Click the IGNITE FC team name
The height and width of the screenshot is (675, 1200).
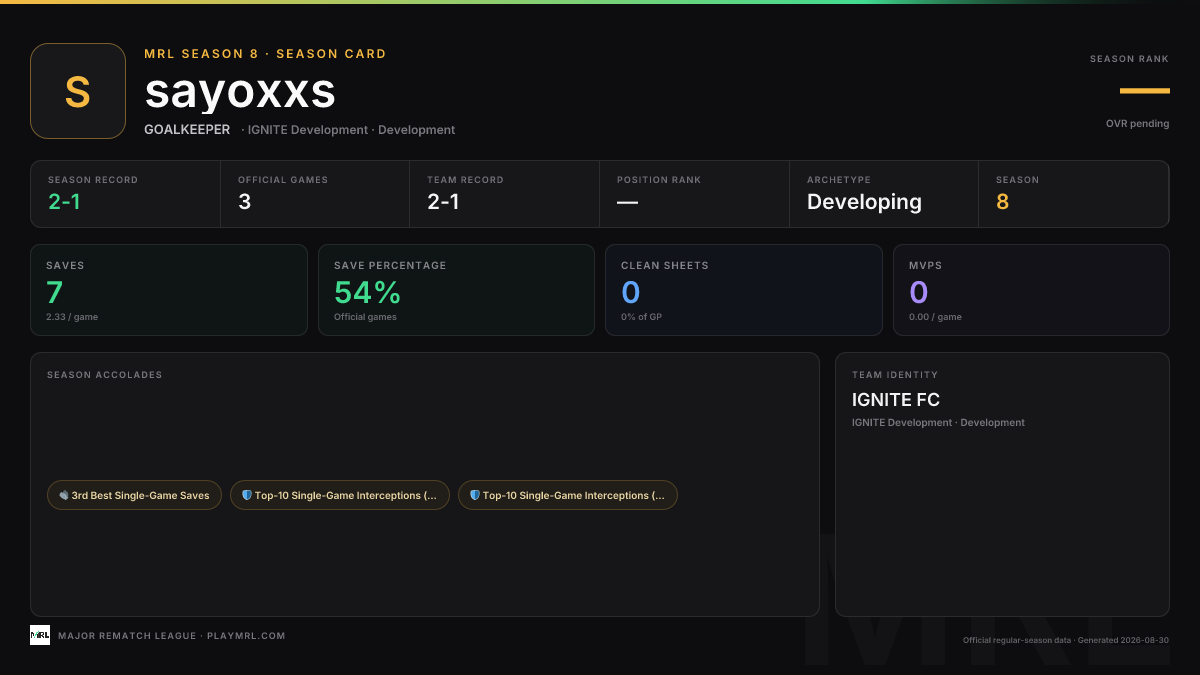click(896, 400)
